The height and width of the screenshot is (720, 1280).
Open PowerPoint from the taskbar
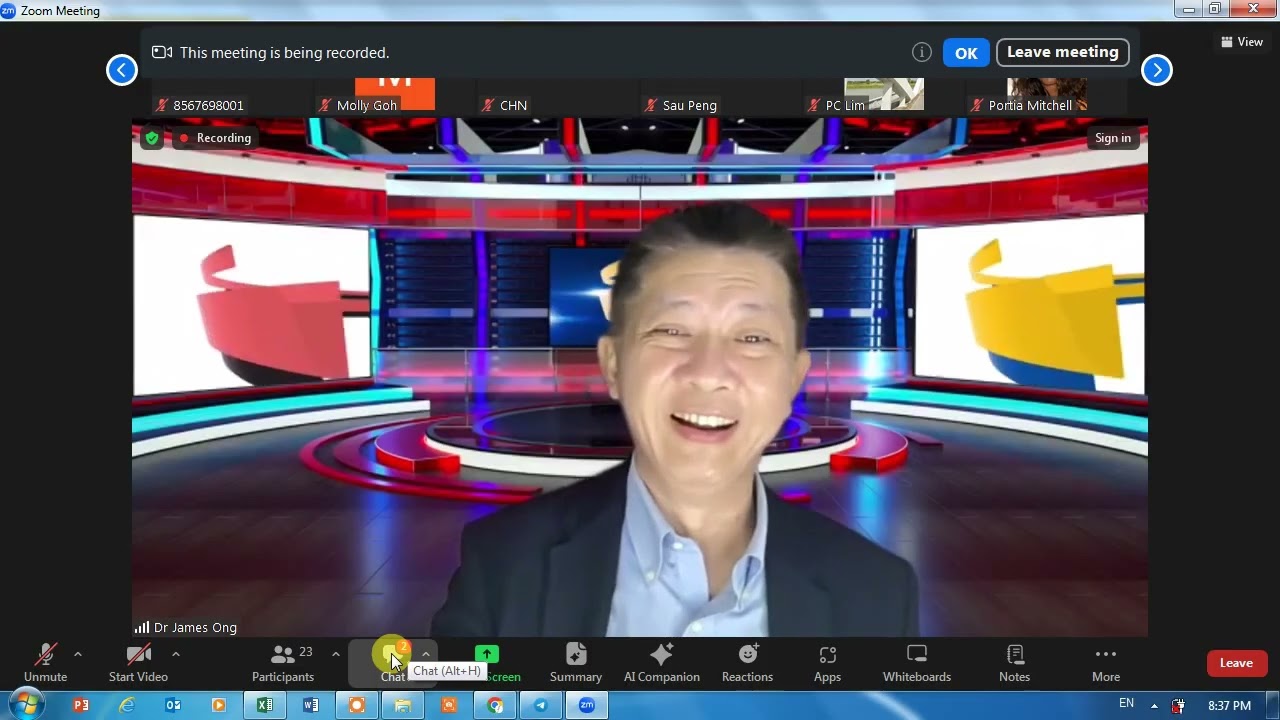click(82, 705)
